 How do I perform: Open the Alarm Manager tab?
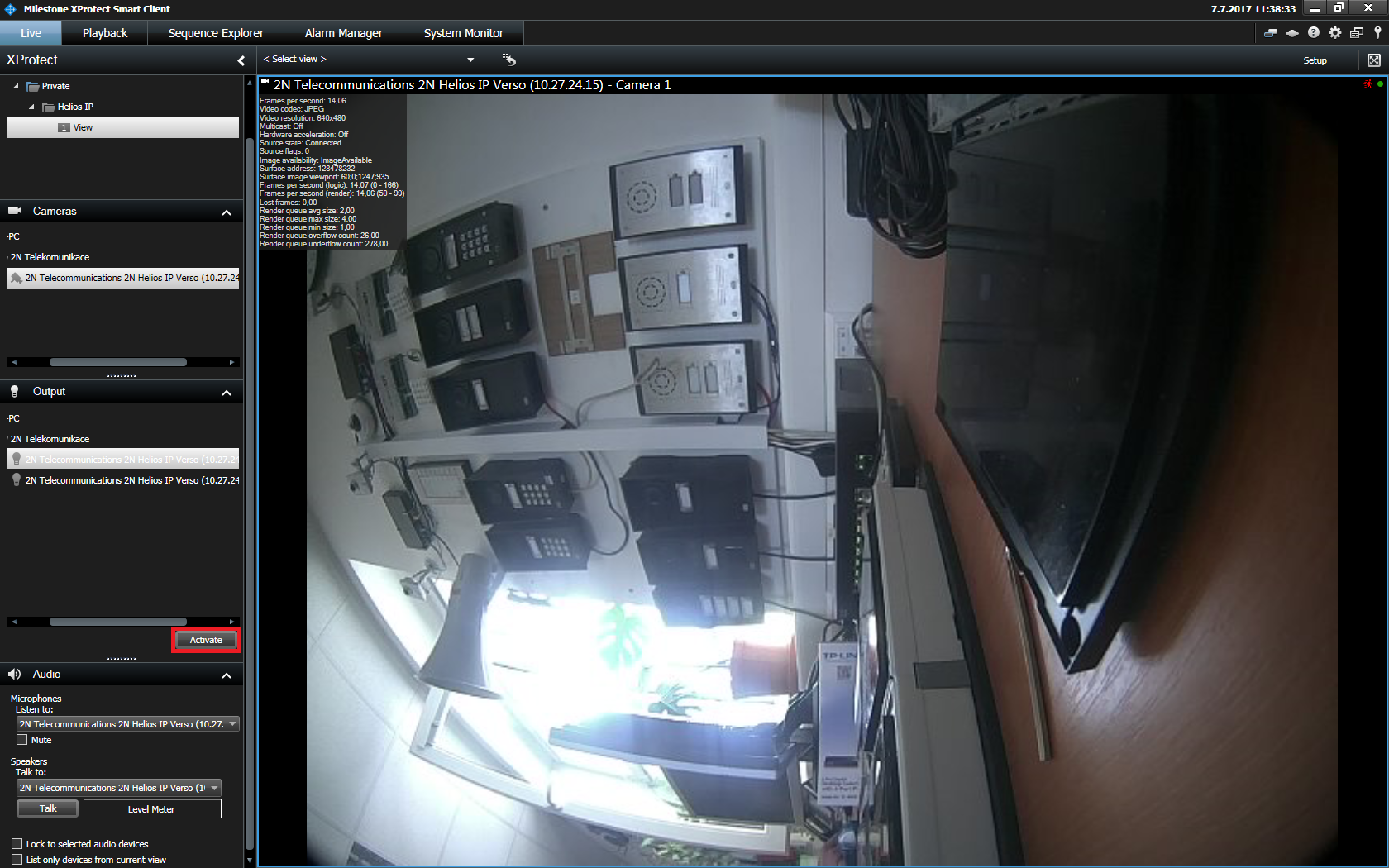pos(343,33)
